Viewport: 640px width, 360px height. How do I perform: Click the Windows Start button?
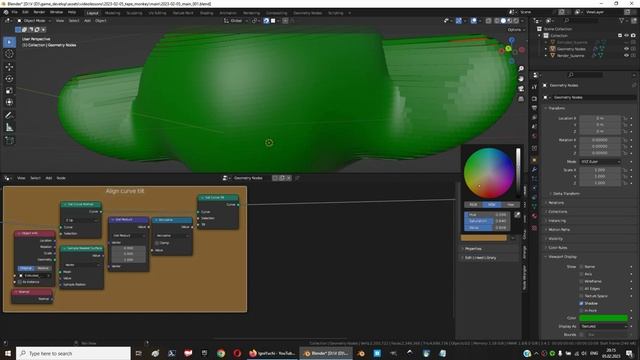click(8, 353)
